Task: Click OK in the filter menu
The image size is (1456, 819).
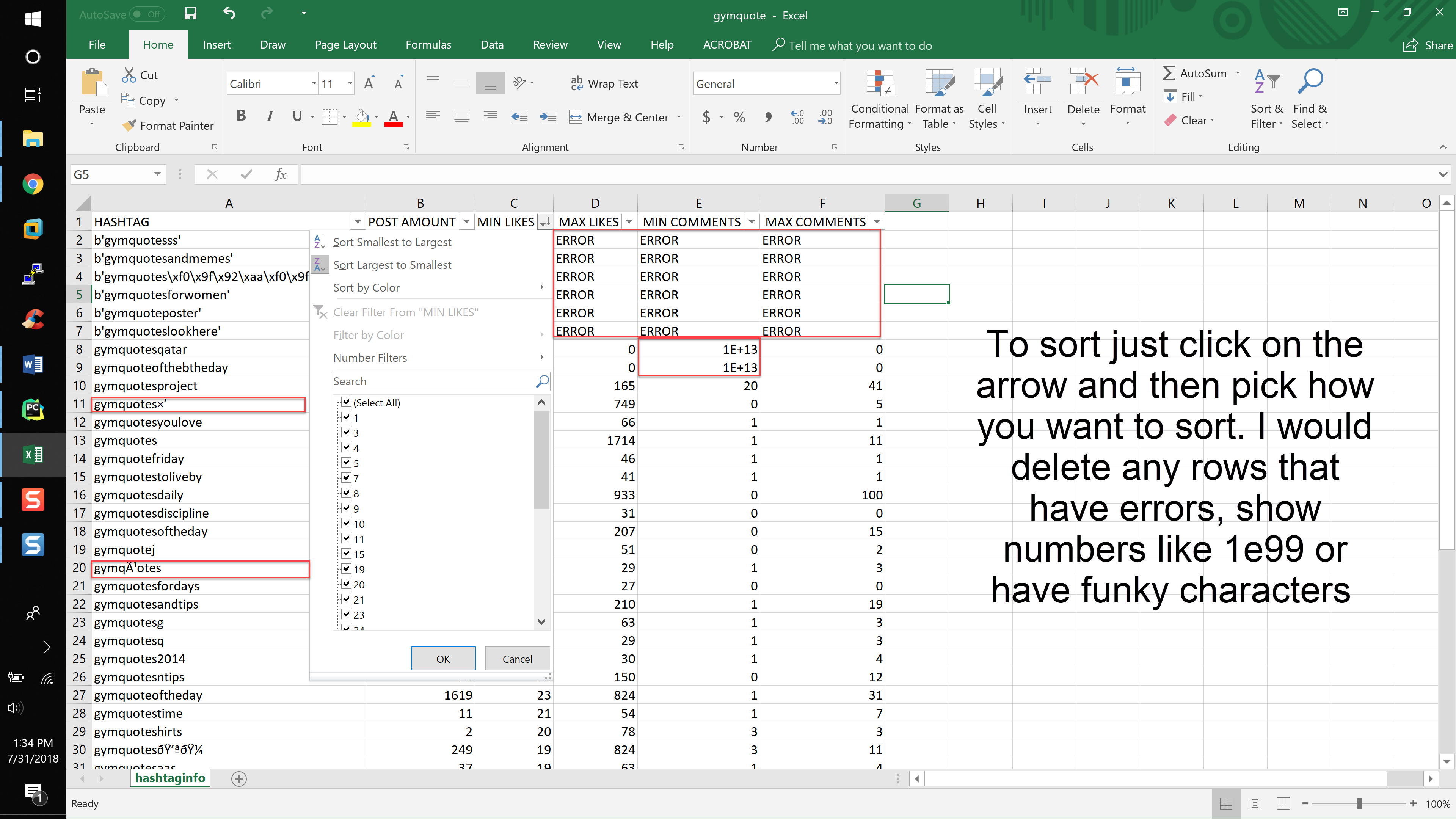Action: [x=443, y=659]
